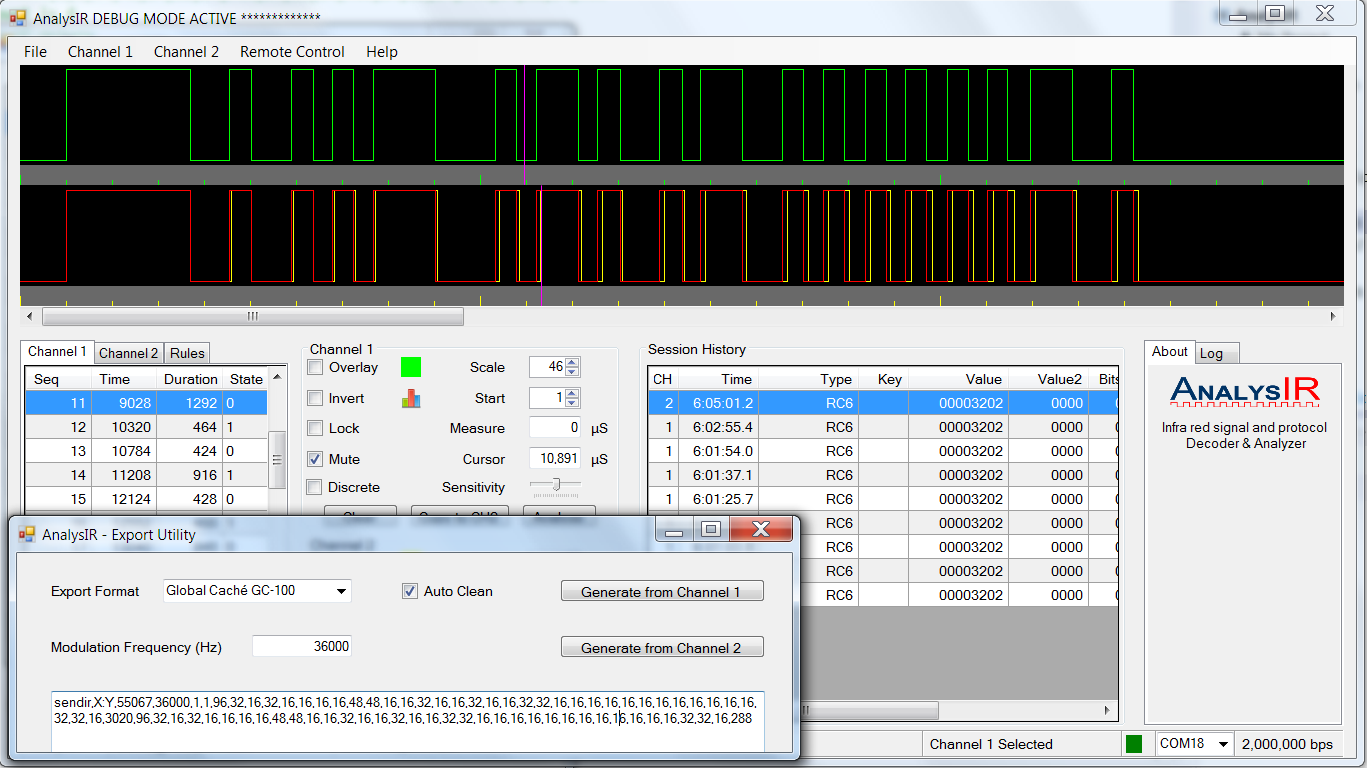
Task: Decrease Start value with down arrow
Action: pyautogui.click(x=572, y=403)
